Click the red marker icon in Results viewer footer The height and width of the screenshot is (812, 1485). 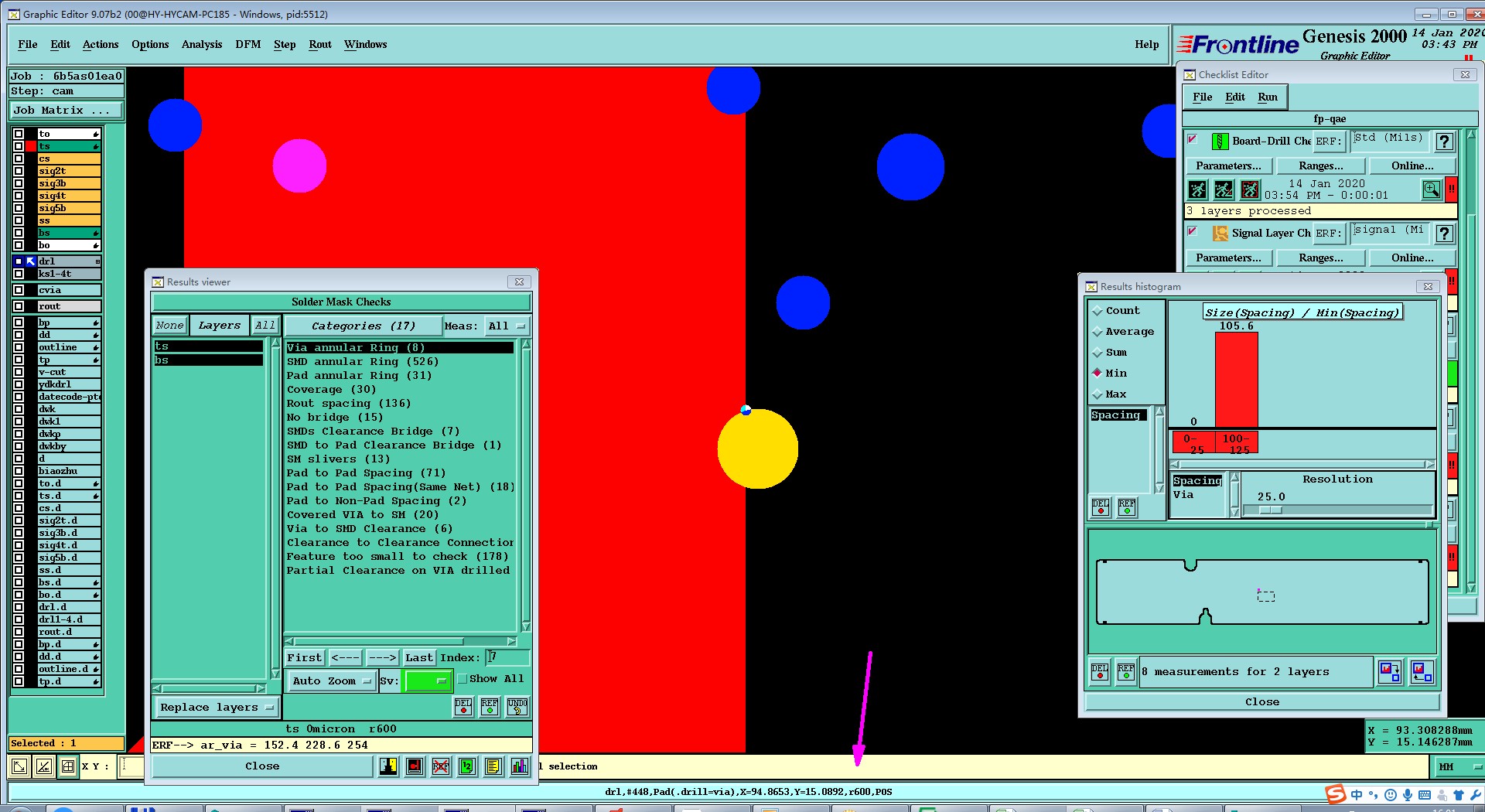(415, 766)
